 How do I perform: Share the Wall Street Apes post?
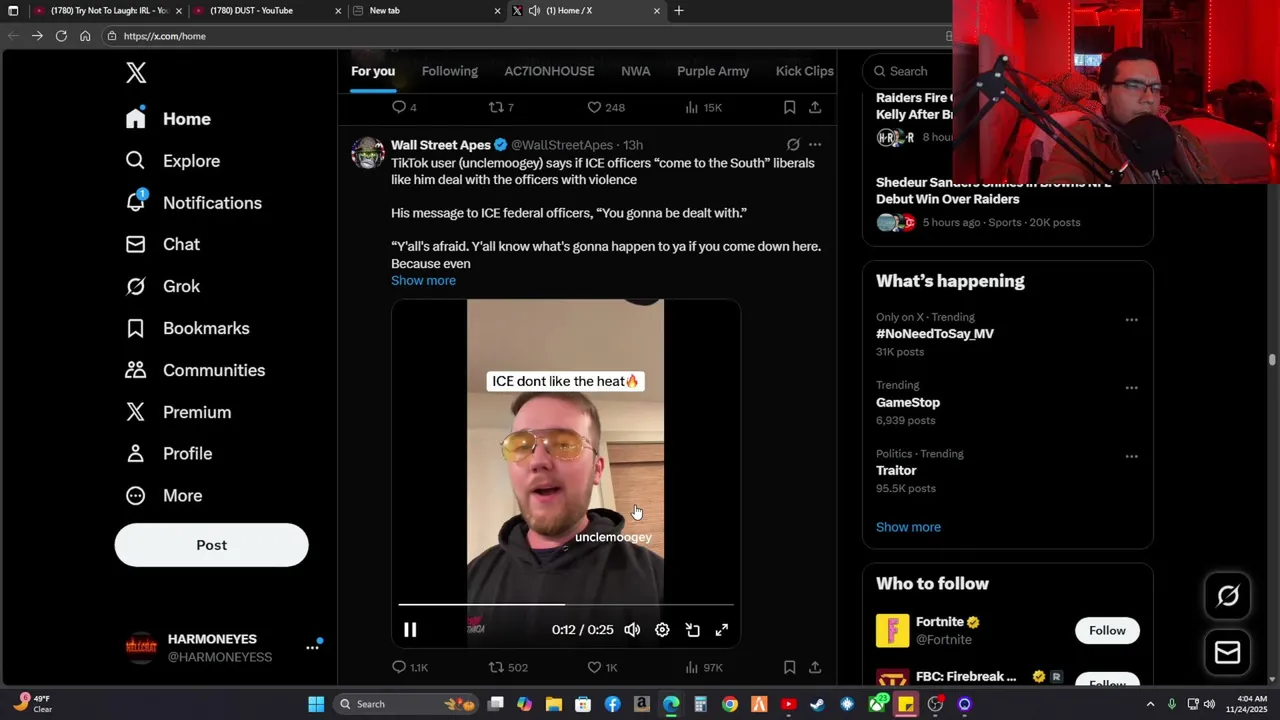815,667
